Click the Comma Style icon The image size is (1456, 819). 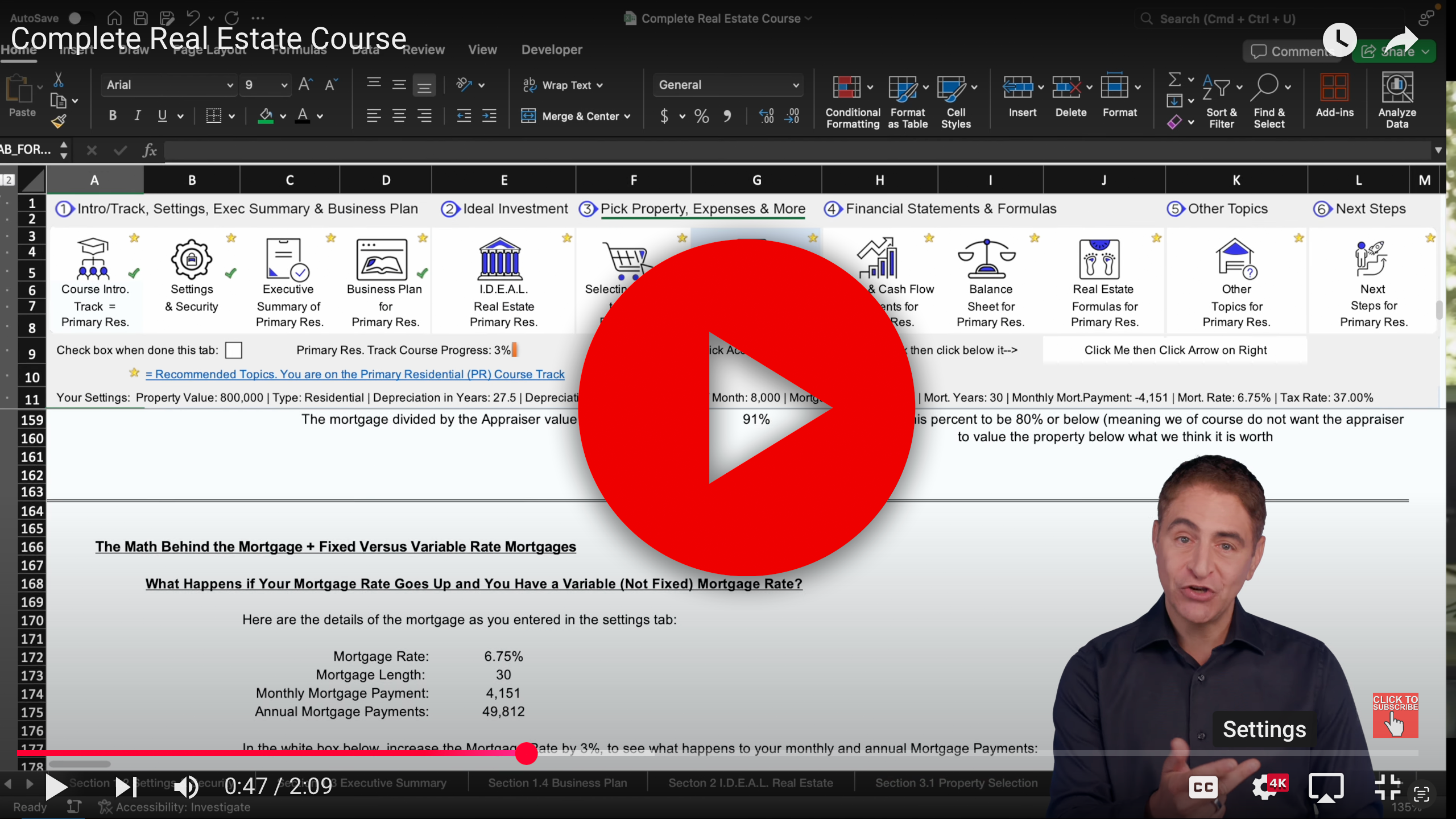pyautogui.click(x=727, y=117)
